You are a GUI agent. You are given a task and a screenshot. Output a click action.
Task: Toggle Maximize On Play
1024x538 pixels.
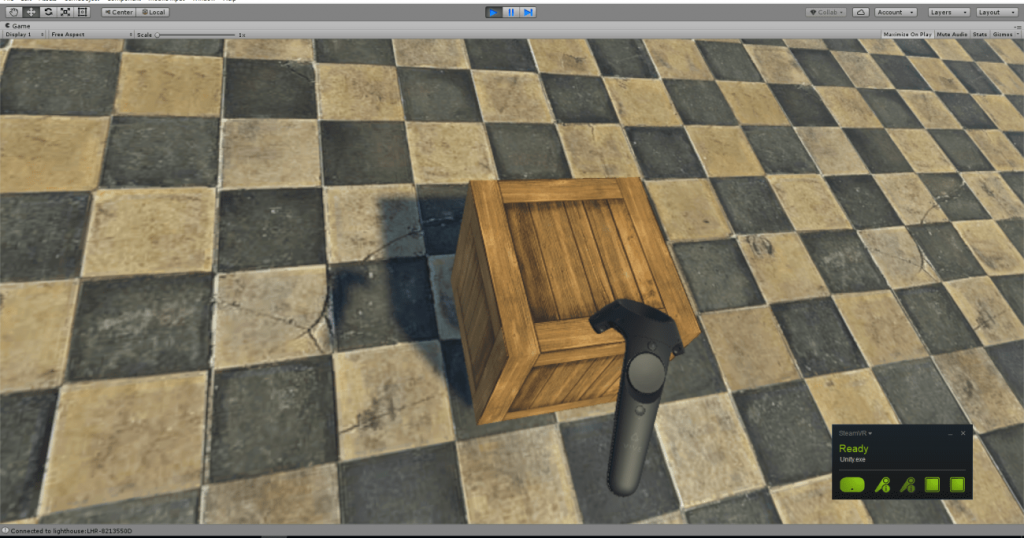907,34
